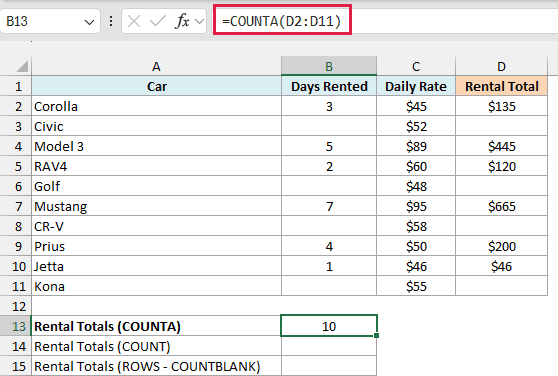Open the Name Box dropdown arrow
This screenshot has height=376, width=558.
click(x=89, y=22)
